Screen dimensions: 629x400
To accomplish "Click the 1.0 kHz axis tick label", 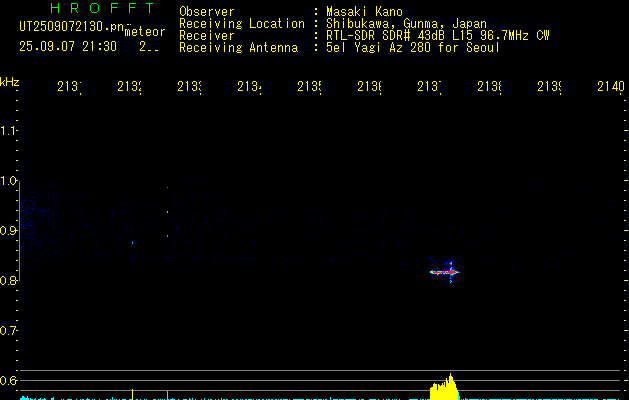I will [8, 181].
